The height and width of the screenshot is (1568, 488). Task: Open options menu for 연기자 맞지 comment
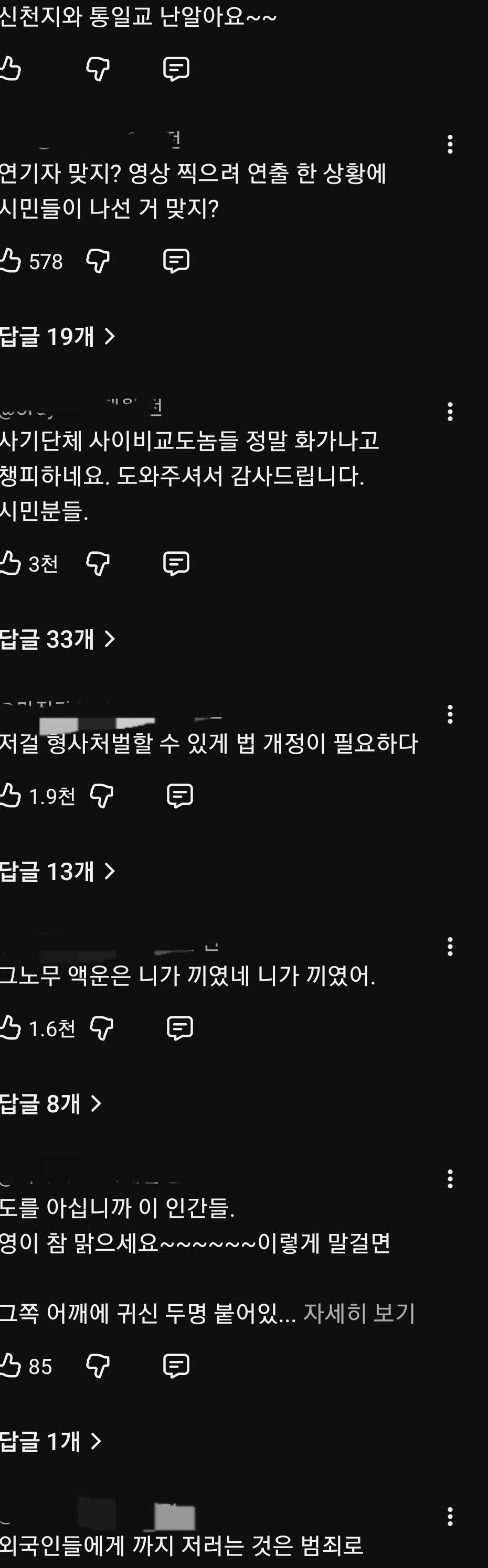coord(450,144)
